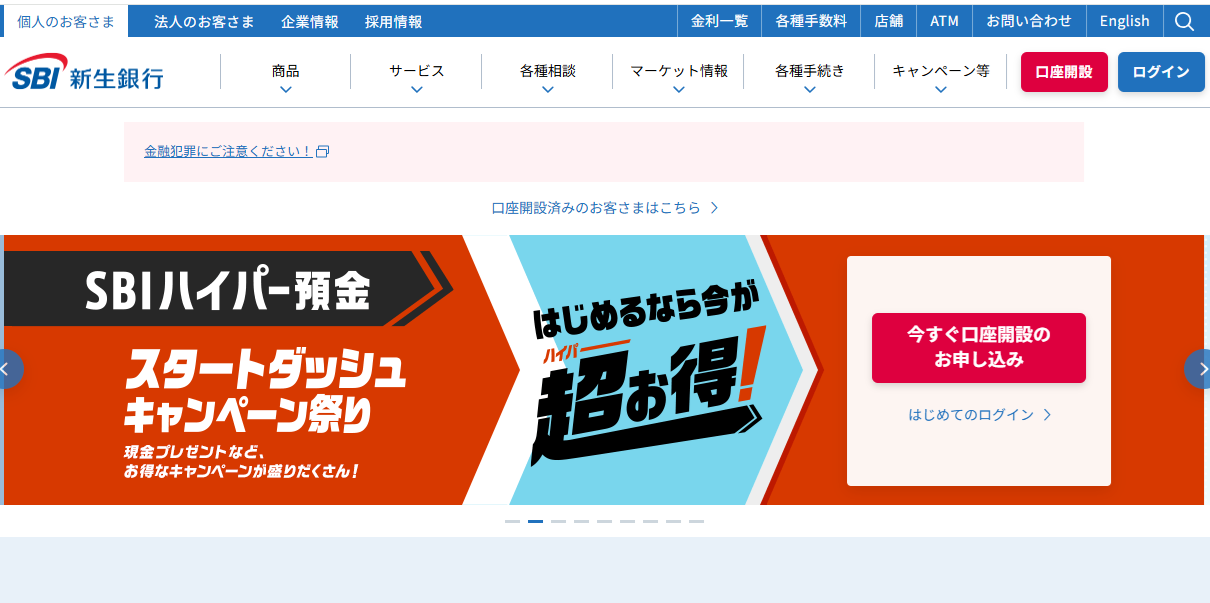Select the ATM locator menu item
1210x603 pixels.
944,20
